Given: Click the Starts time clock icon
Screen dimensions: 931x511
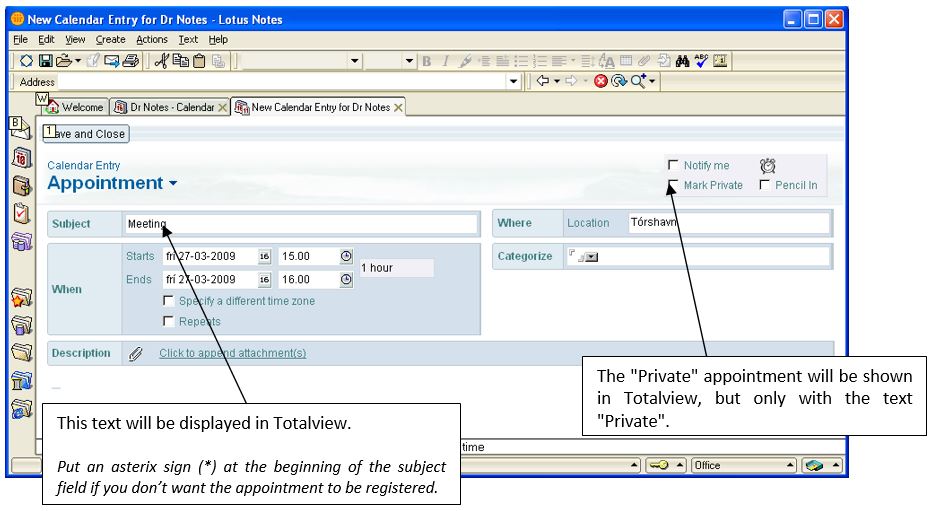Looking at the screenshot, I should (346, 256).
